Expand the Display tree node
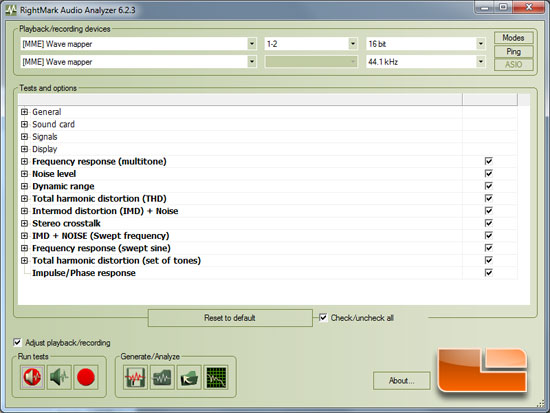 click(x=24, y=149)
